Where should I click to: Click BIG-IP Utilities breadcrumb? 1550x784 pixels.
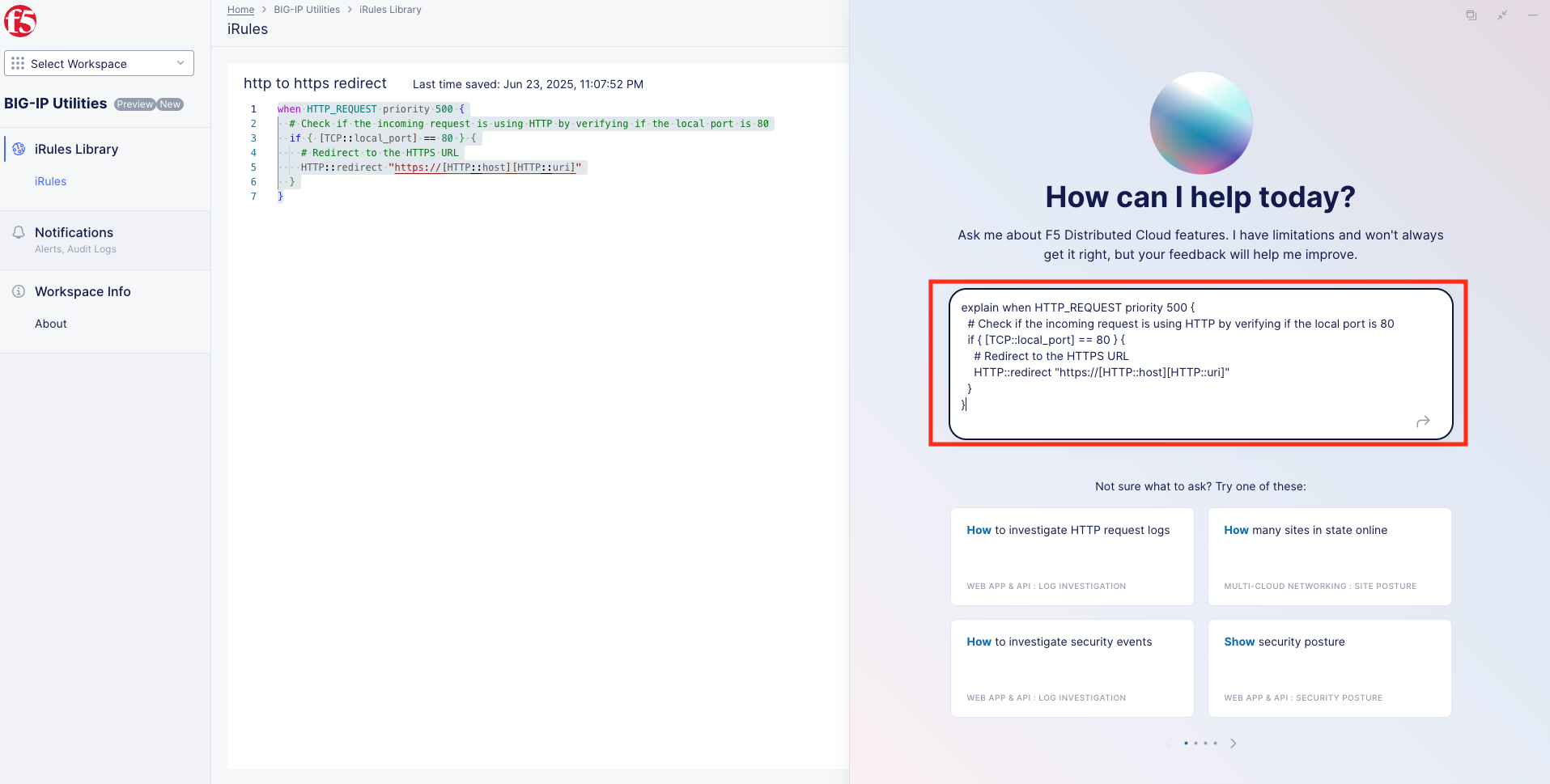[x=307, y=10]
